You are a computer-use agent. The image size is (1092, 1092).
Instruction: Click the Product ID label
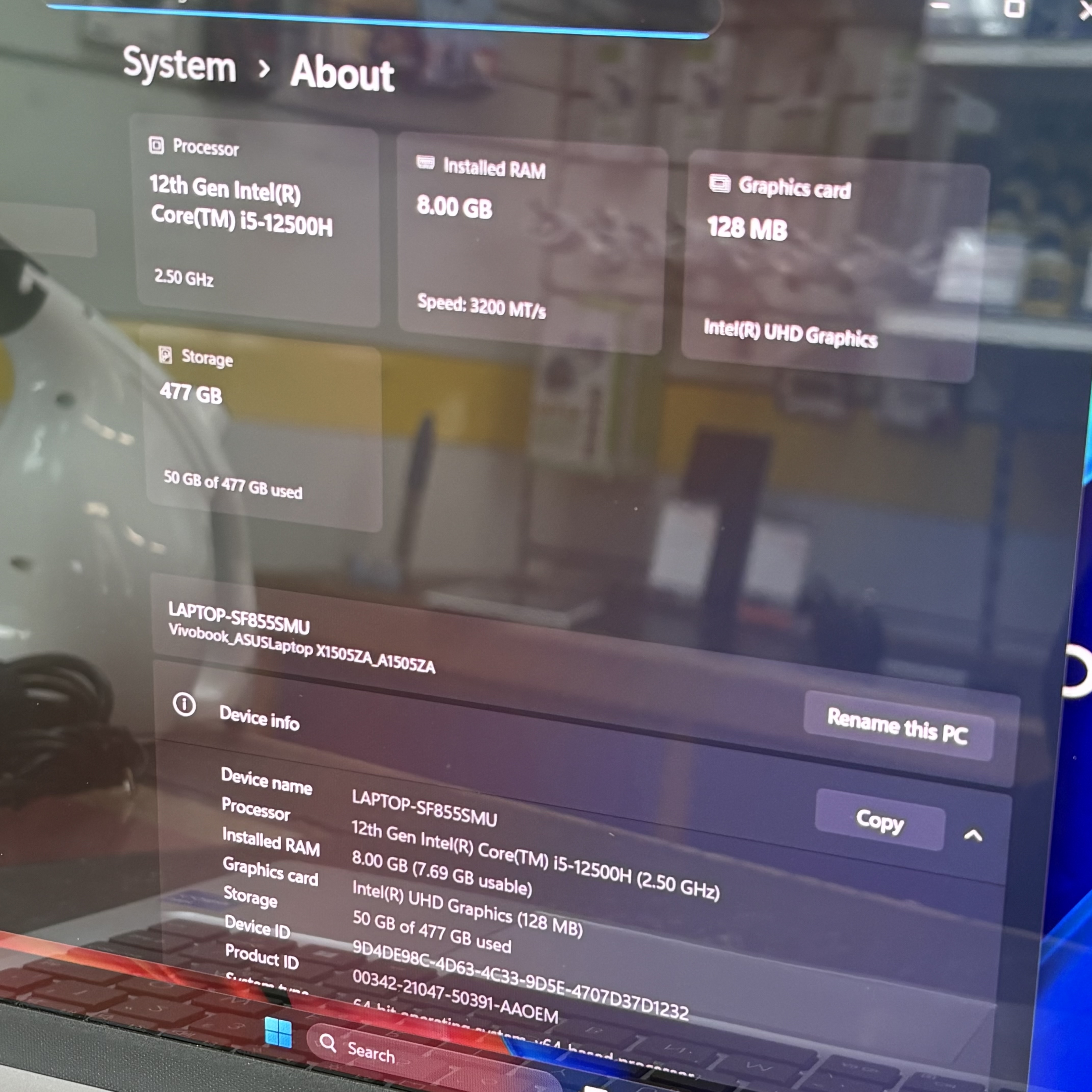pyautogui.click(x=262, y=956)
